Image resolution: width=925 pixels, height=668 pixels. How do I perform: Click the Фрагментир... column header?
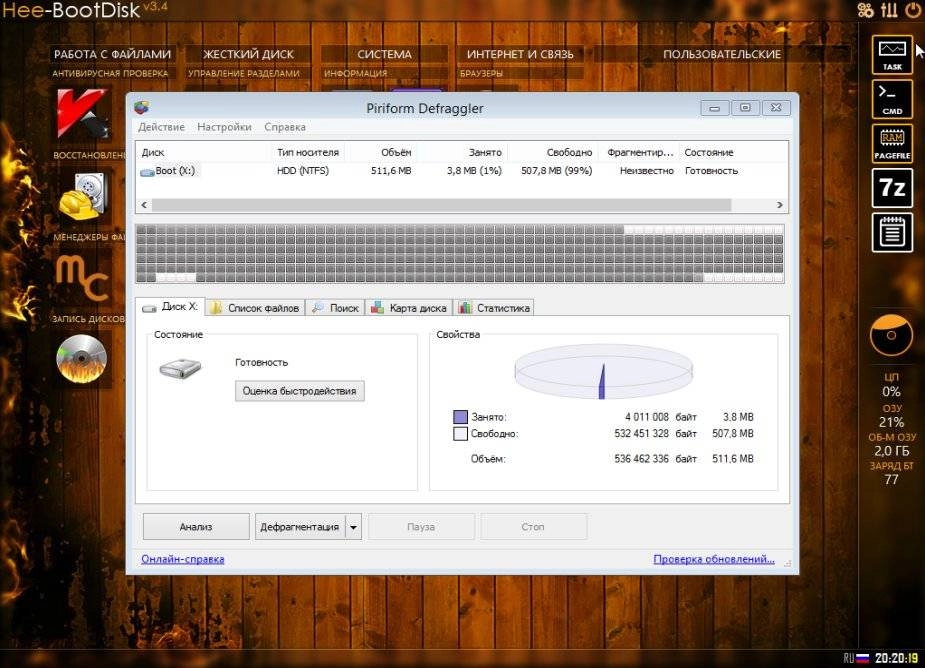point(639,152)
